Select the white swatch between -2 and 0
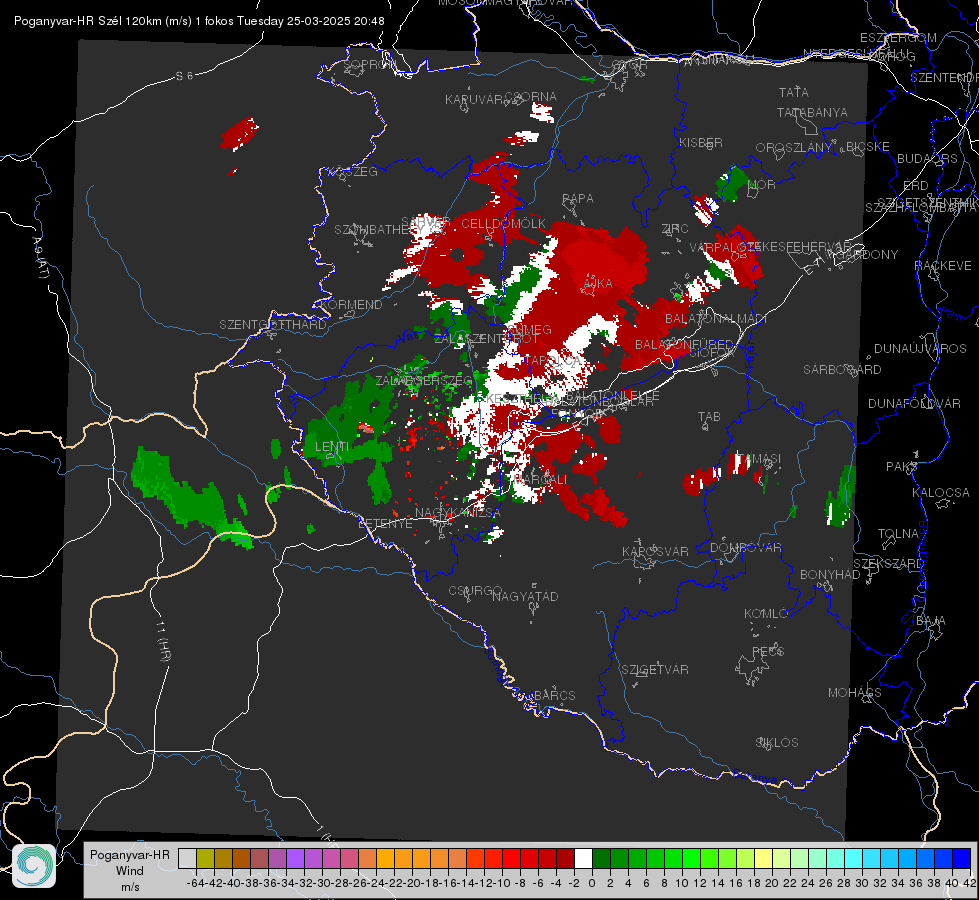This screenshot has width=979, height=900. click(x=583, y=858)
